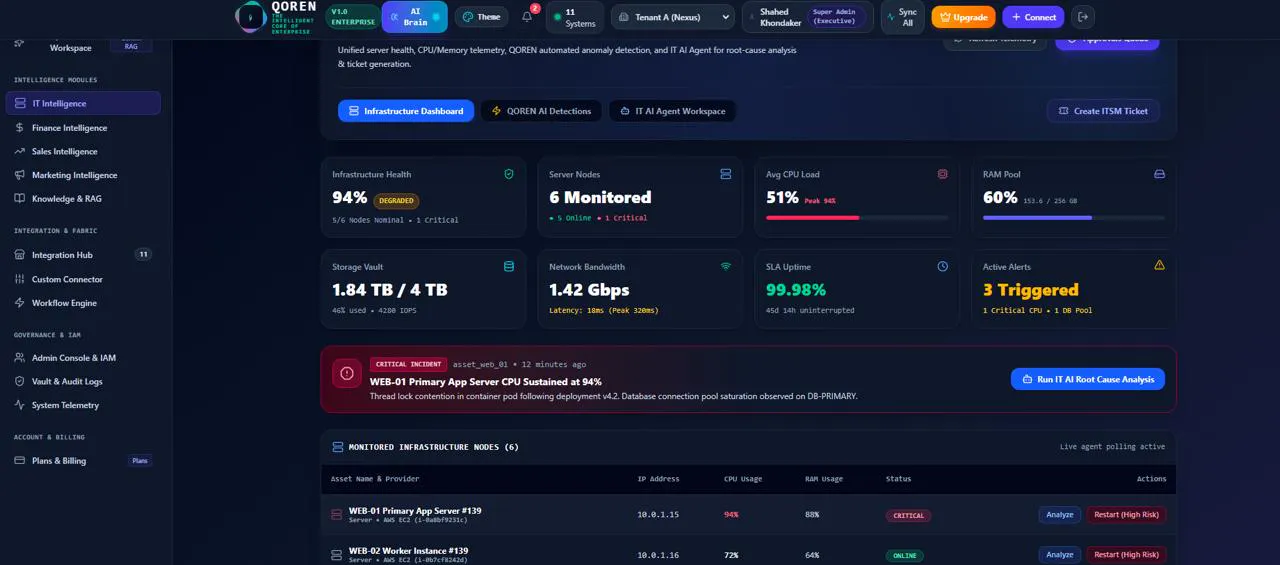
Task: Click the Avg CPU Load progress bar
Action: click(857, 217)
